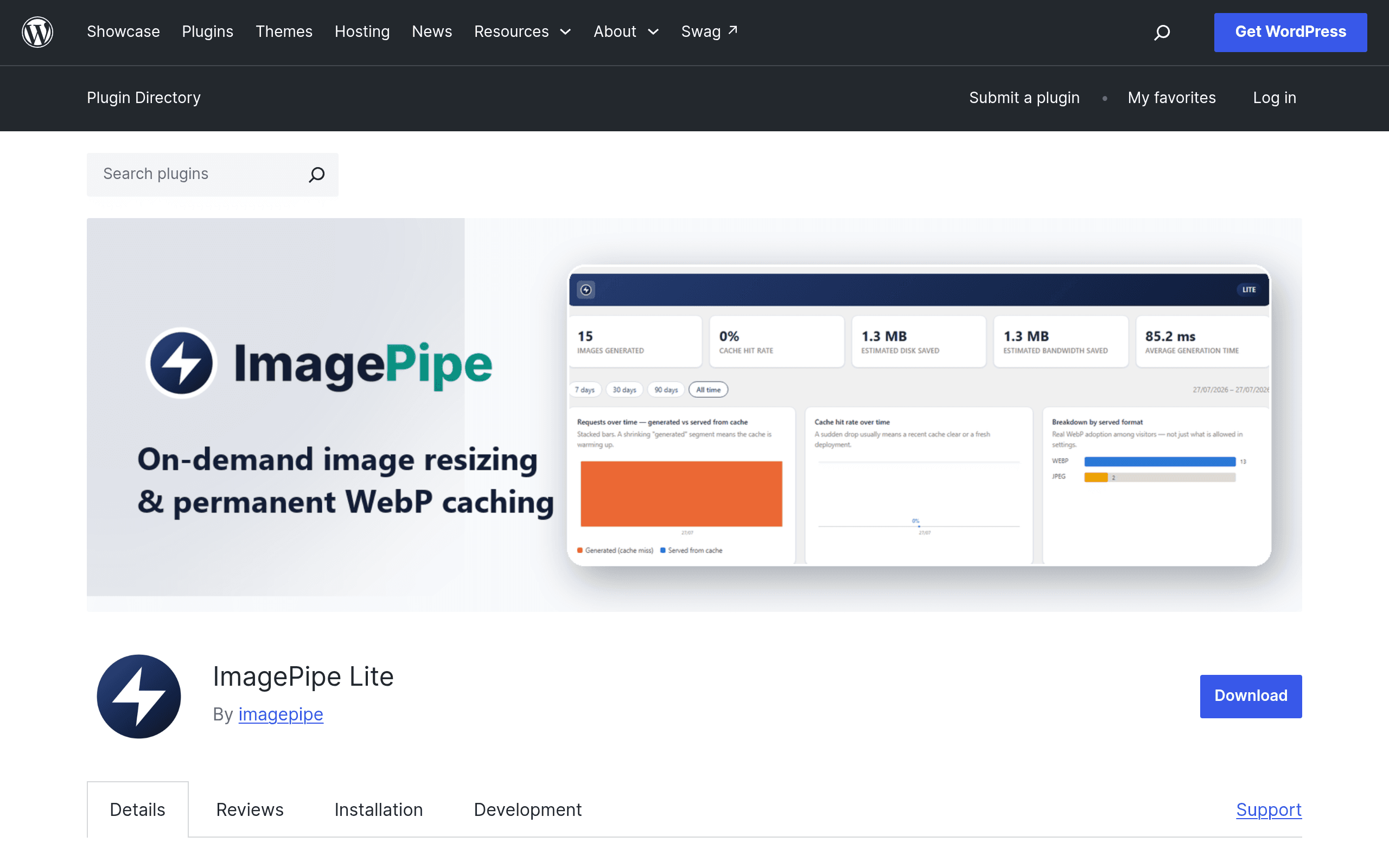Open the Plugins menu item
The image size is (1389, 868).
[x=208, y=31]
